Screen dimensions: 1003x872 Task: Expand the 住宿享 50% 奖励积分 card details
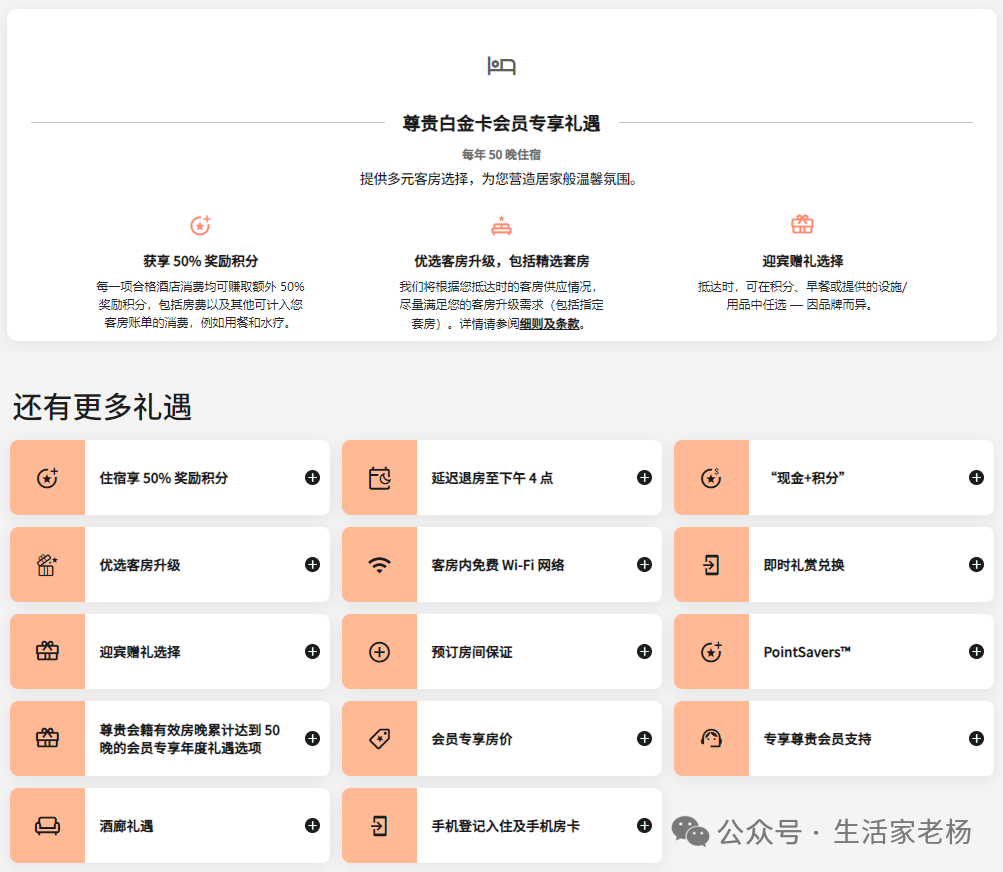pyautogui.click(x=311, y=478)
